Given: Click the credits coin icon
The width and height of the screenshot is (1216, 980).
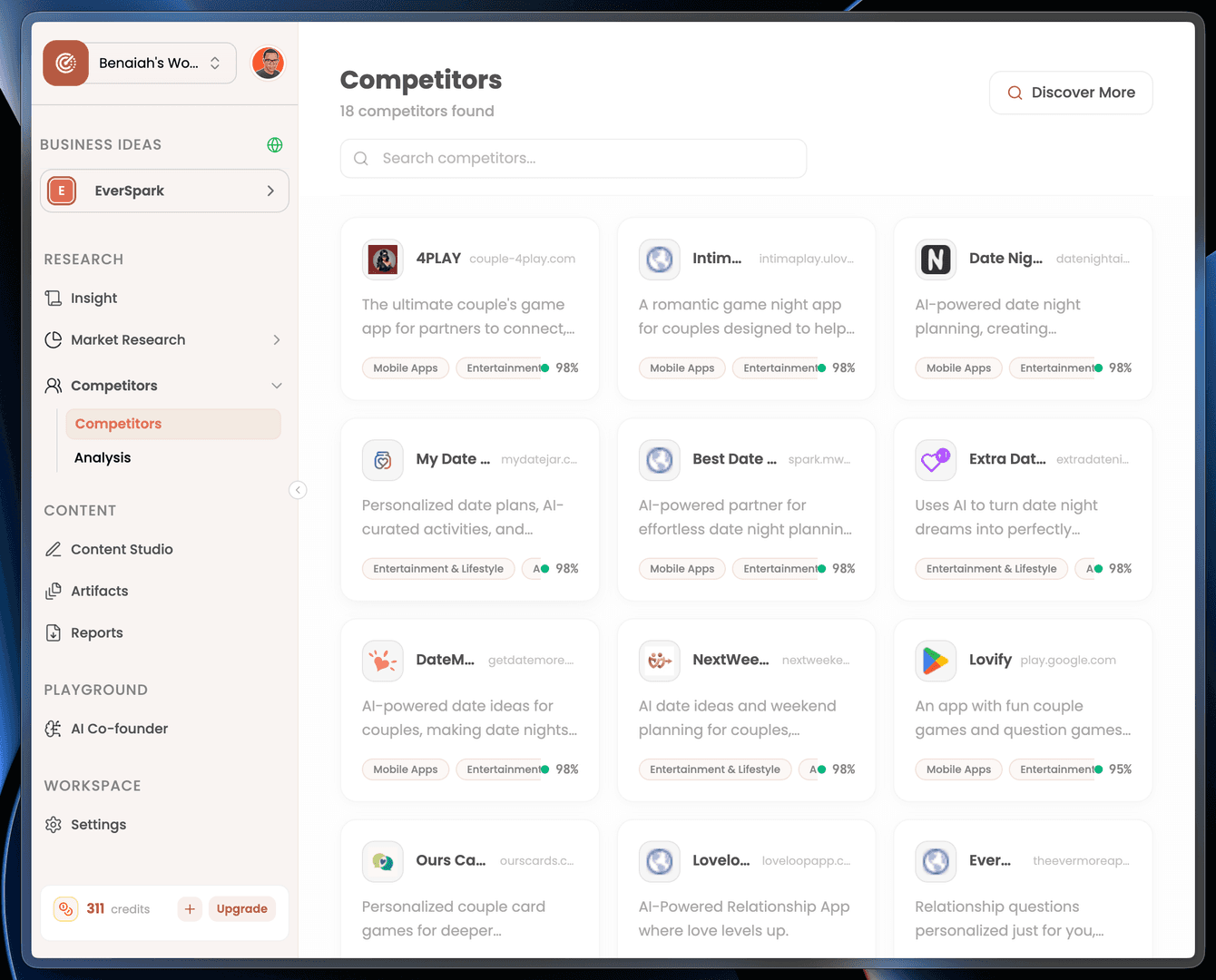Looking at the screenshot, I should [x=65, y=908].
